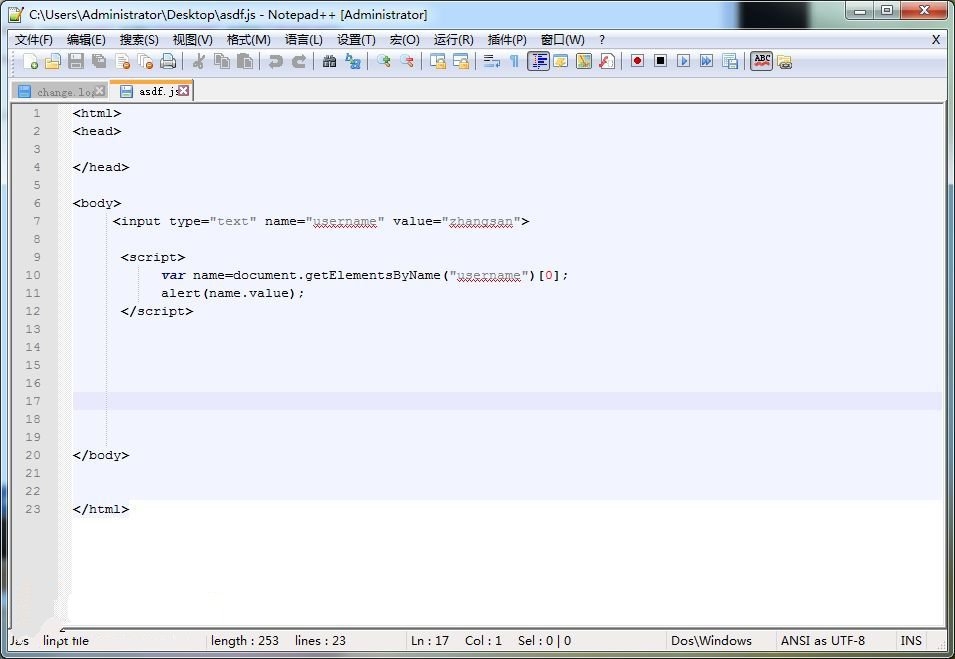Click the closing body tag line in editor
The image size is (955, 659).
click(101, 455)
